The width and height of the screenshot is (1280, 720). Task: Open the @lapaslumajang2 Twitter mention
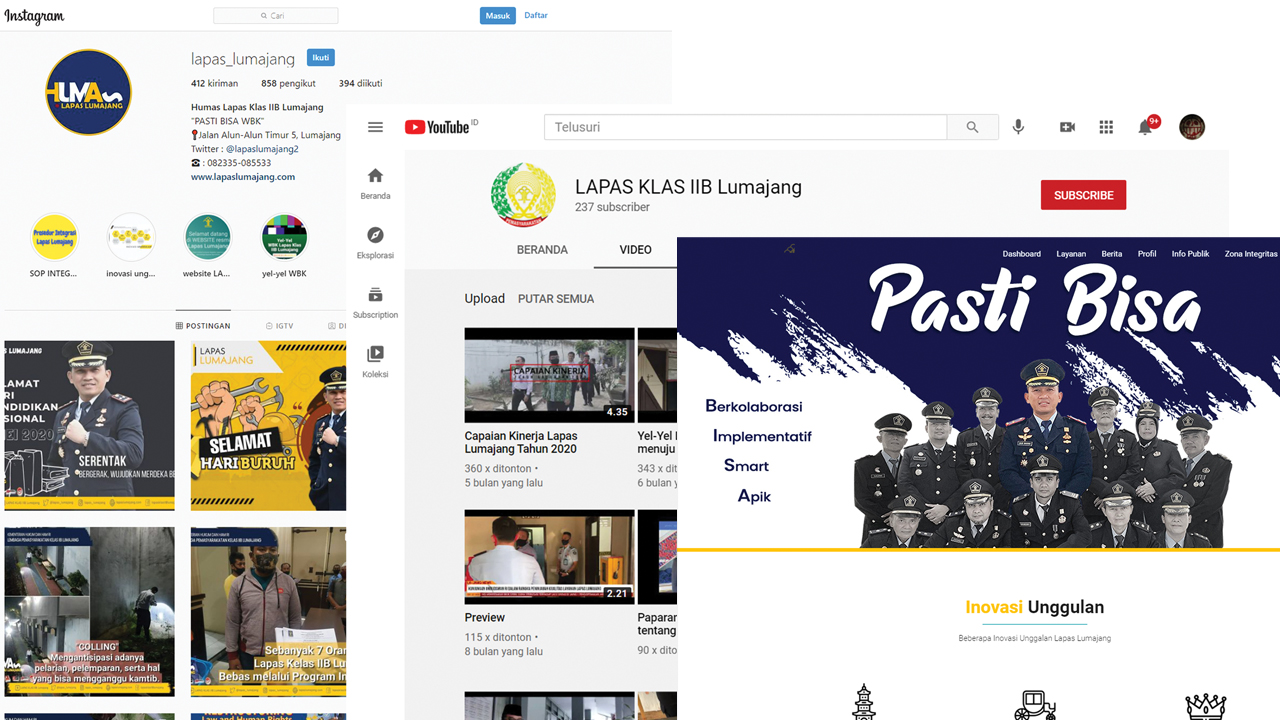pyautogui.click(x=262, y=149)
